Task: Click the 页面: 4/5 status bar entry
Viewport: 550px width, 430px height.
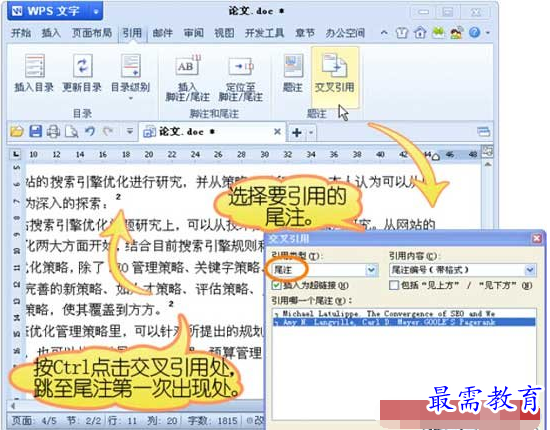Action: point(34,420)
